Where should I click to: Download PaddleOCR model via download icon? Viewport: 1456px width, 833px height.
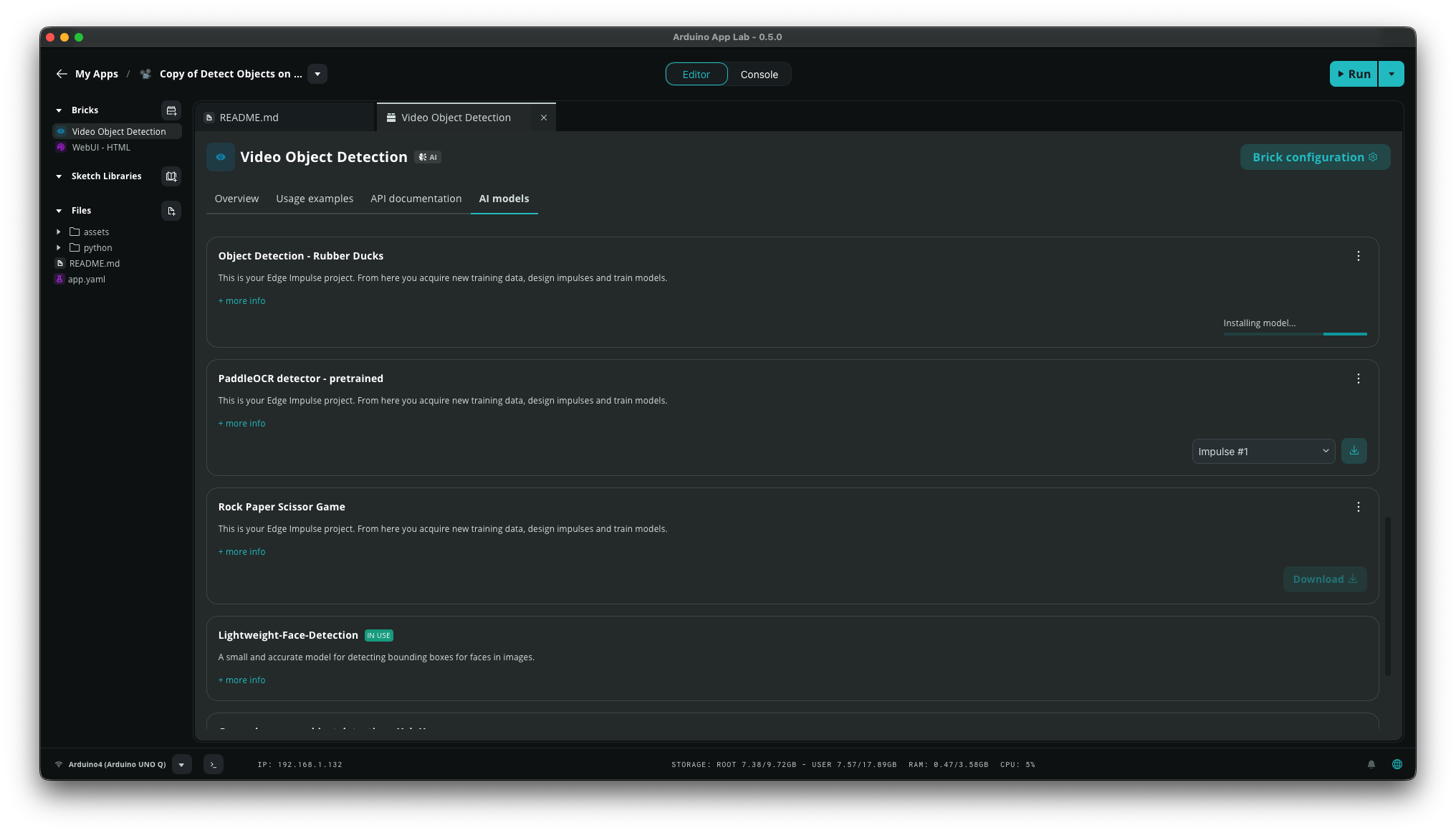[x=1354, y=451]
